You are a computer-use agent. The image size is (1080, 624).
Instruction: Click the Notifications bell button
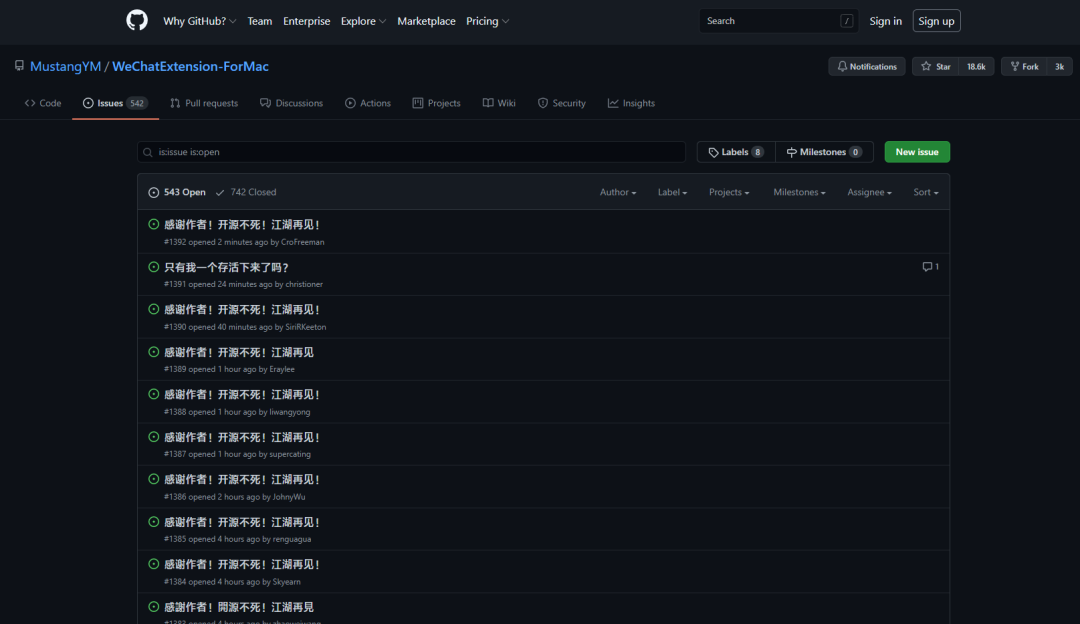click(866, 67)
